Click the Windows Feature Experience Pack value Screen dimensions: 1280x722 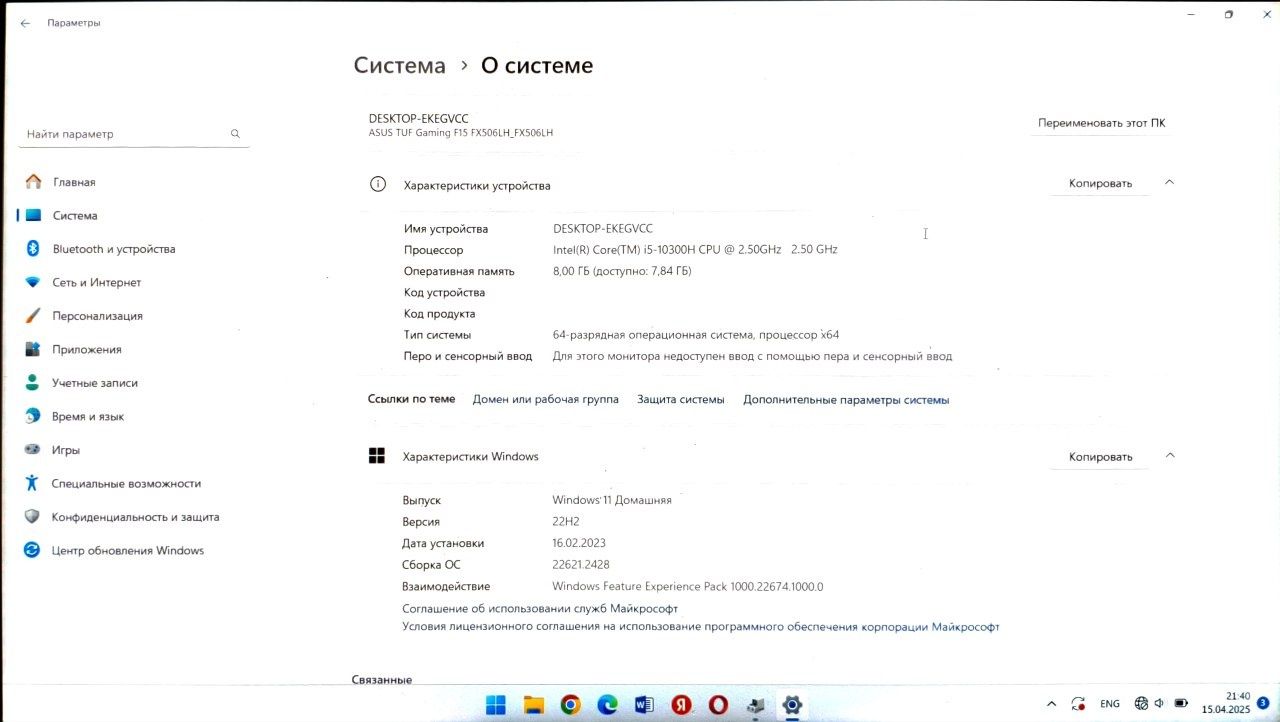[688, 587]
